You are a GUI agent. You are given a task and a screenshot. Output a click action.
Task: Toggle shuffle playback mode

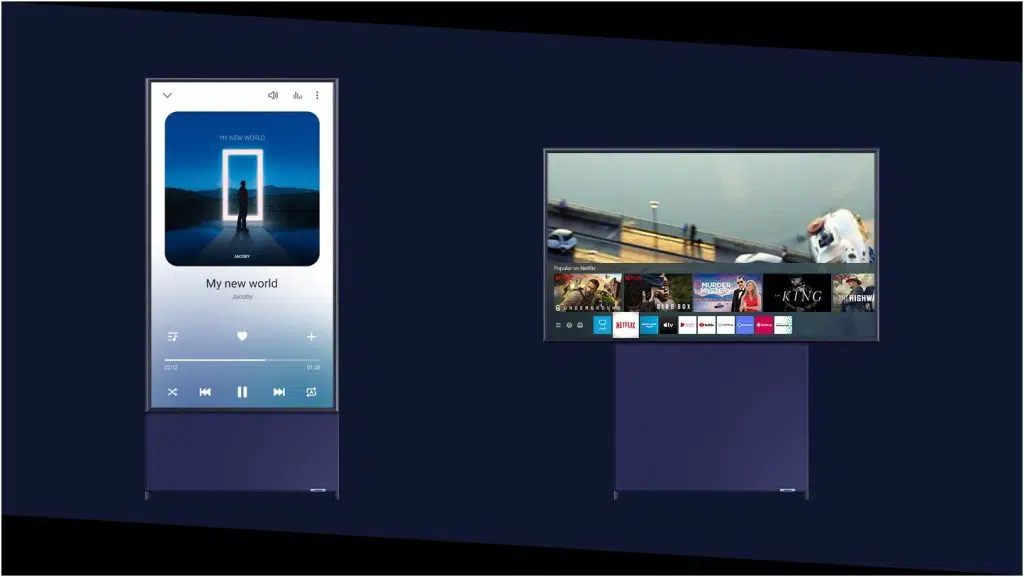coord(173,392)
